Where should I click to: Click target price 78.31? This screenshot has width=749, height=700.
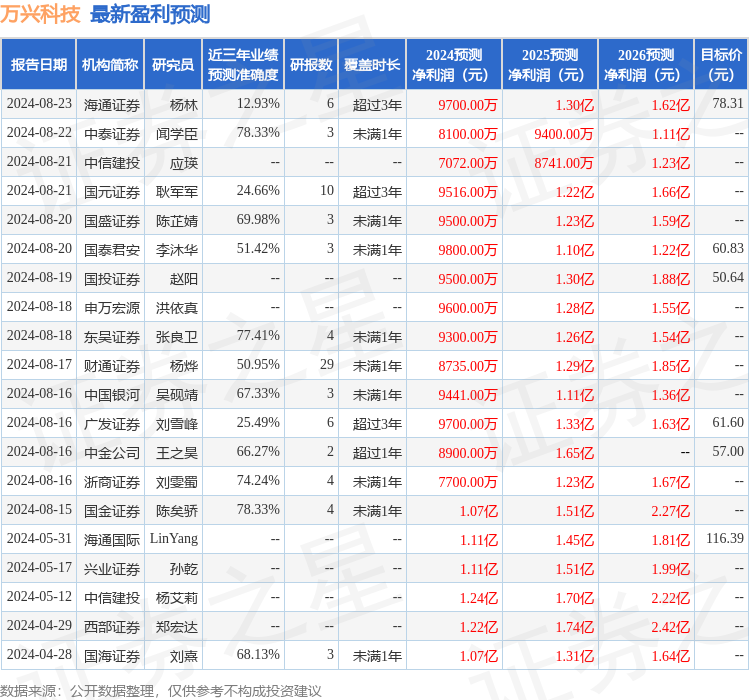pyautogui.click(x=728, y=104)
